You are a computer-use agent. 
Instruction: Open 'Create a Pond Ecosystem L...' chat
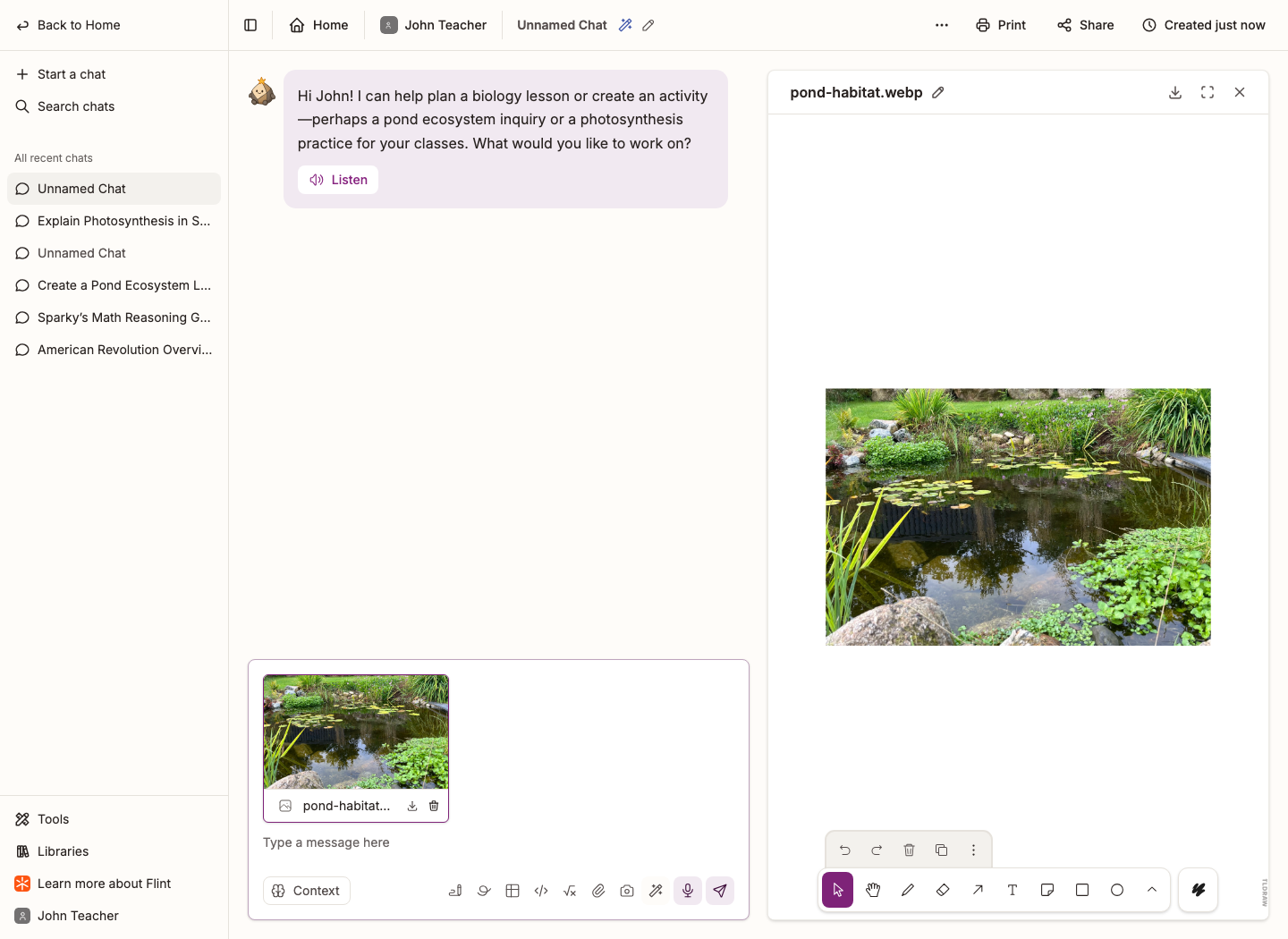point(114,285)
